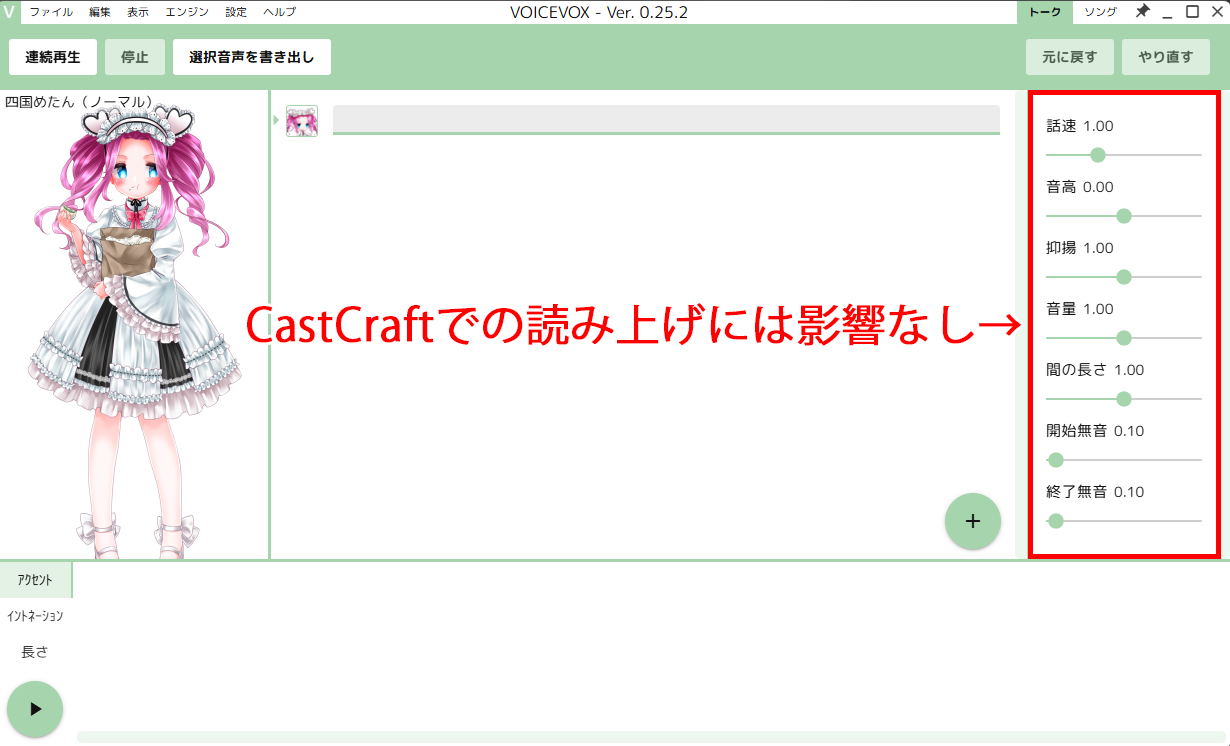This screenshot has height=746, width=1230.
Task: Click the 連続再生 button
Action: pos(53,57)
